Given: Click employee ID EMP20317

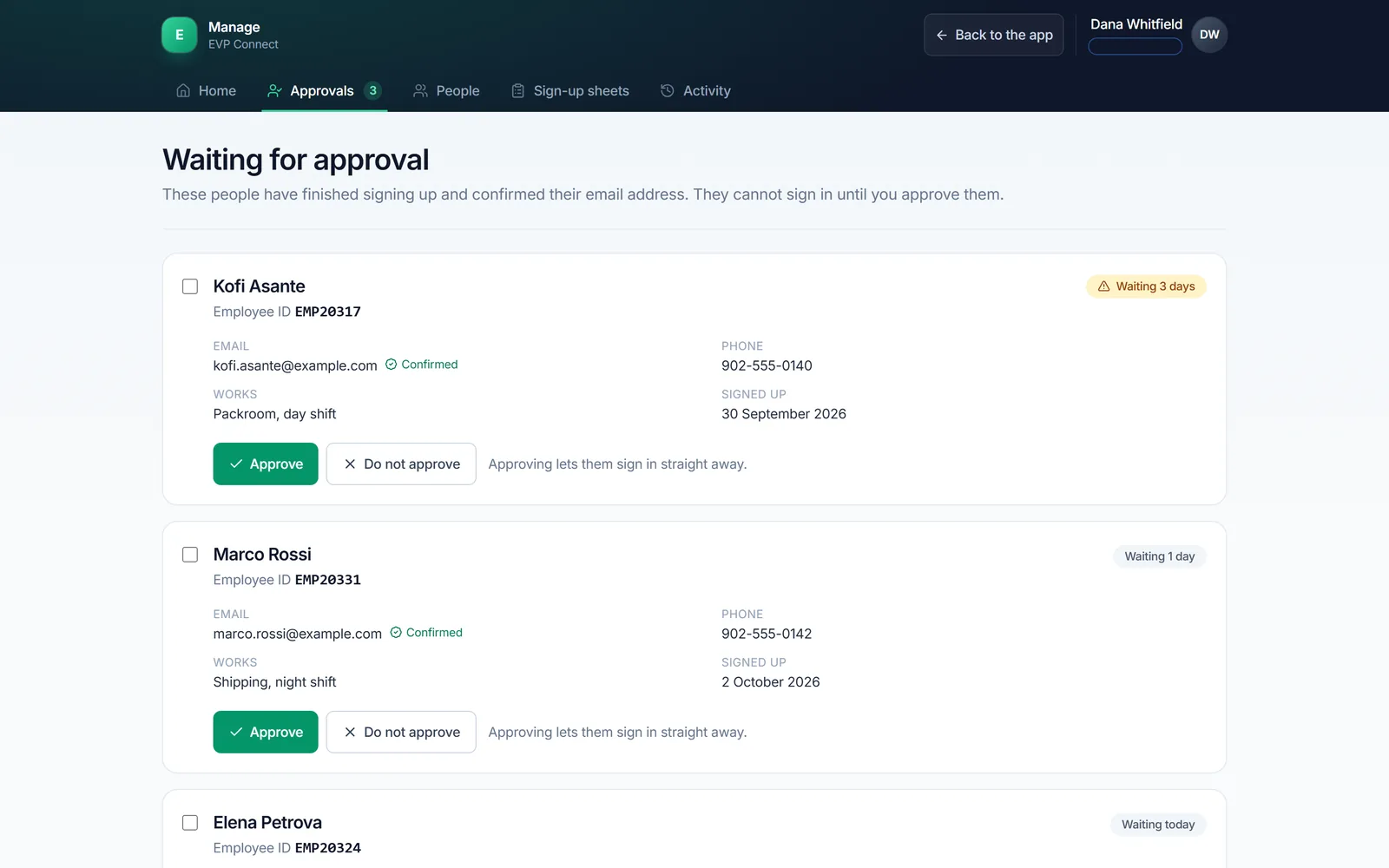Looking at the screenshot, I should (328, 312).
